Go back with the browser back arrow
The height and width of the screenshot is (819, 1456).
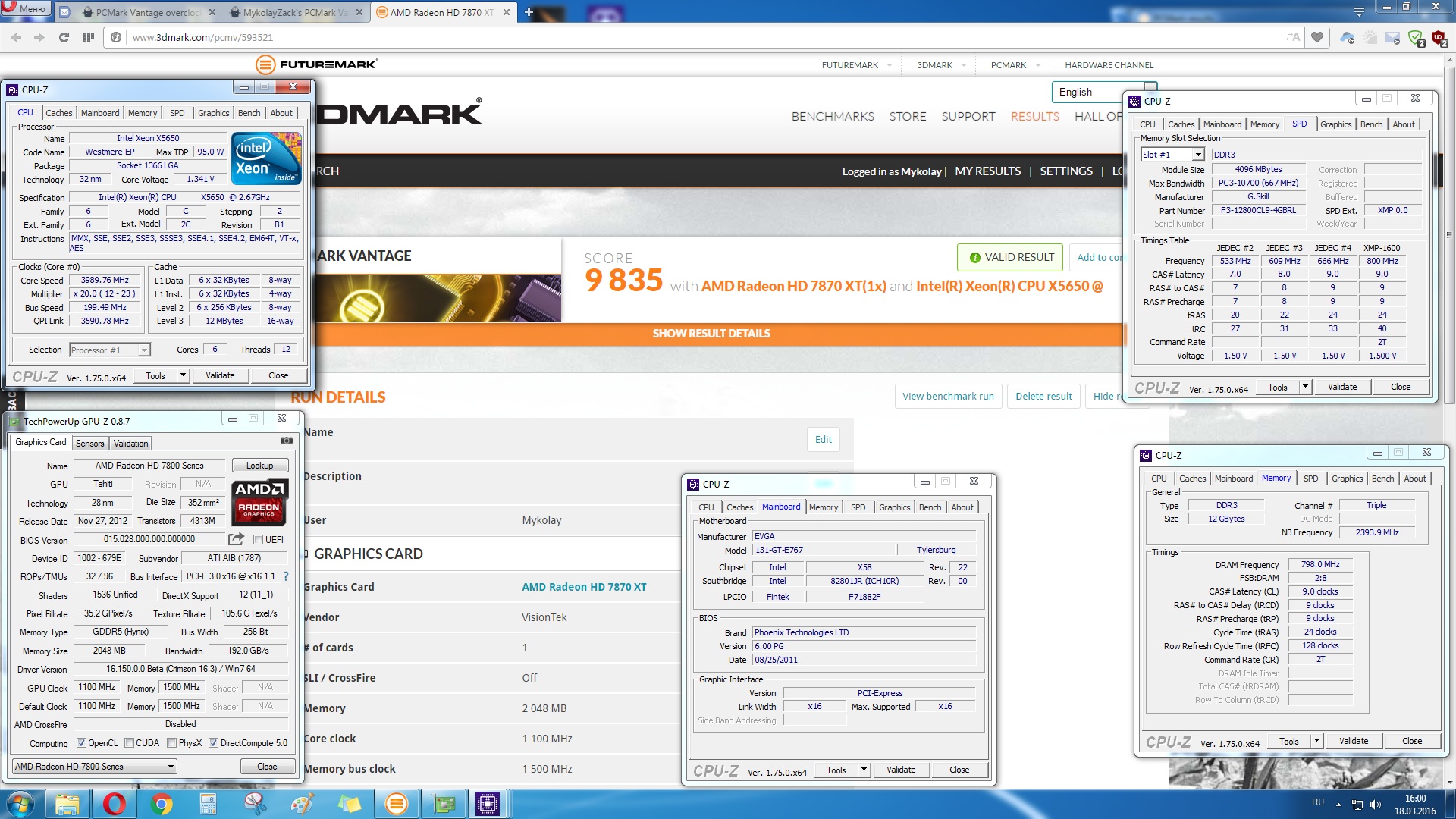pos(17,37)
